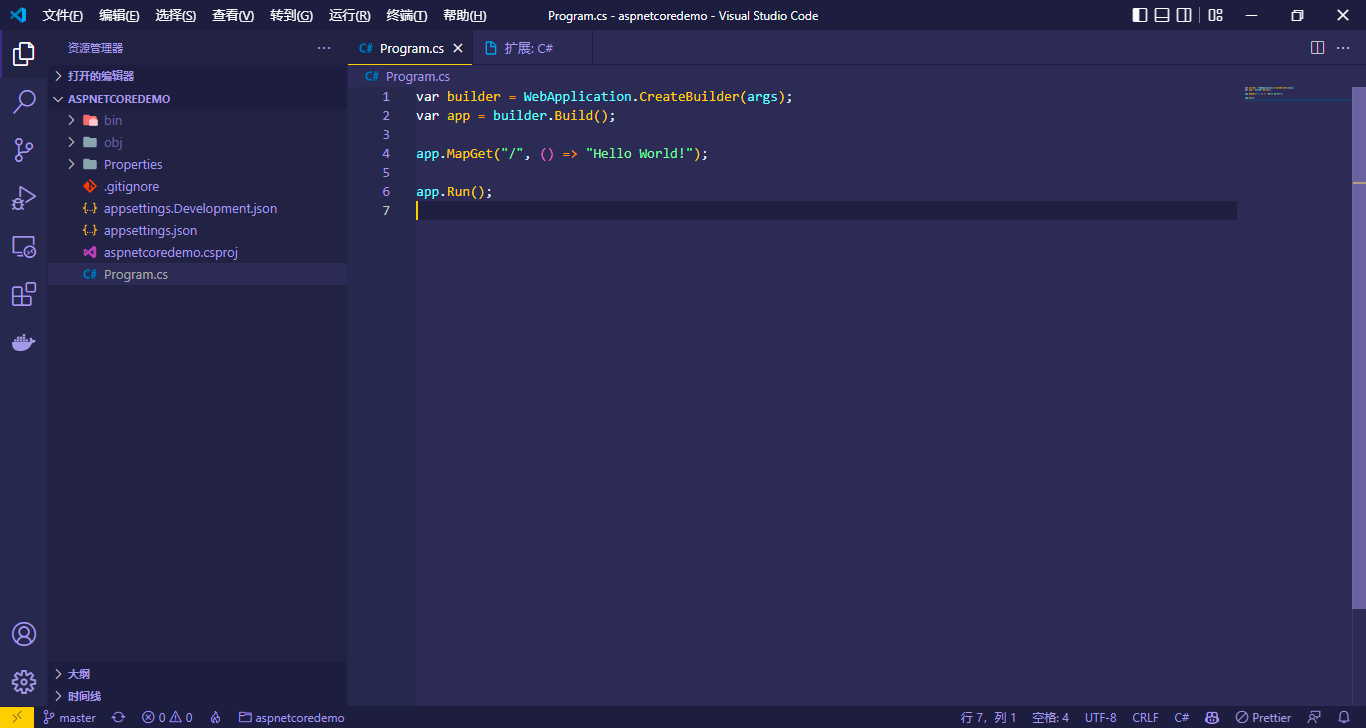Viewport: 1366px width, 728px height.
Task: Toggle the secondary side bar visibility
Action: [1184, 15]
